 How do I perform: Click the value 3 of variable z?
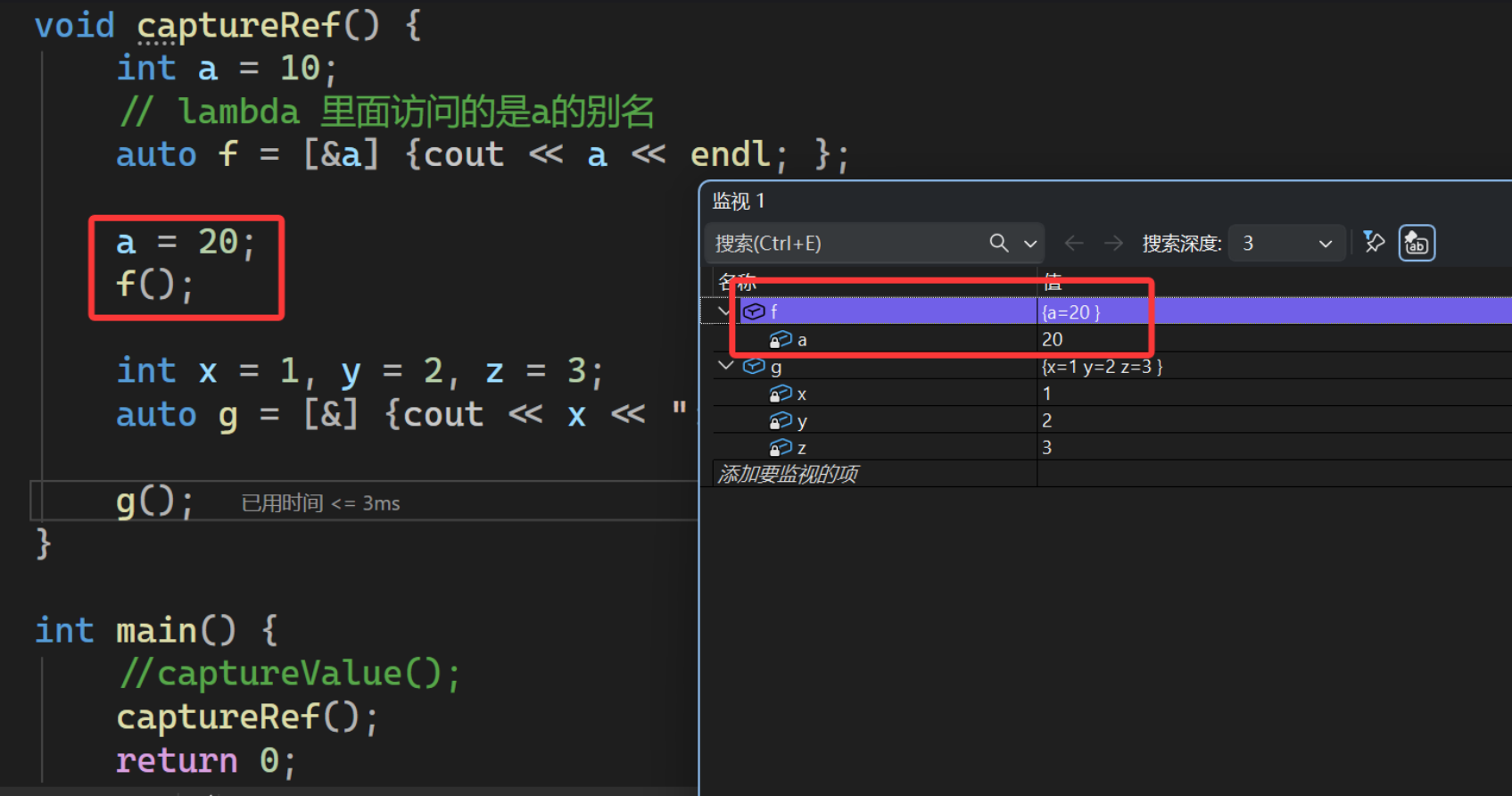point(1047,447)
